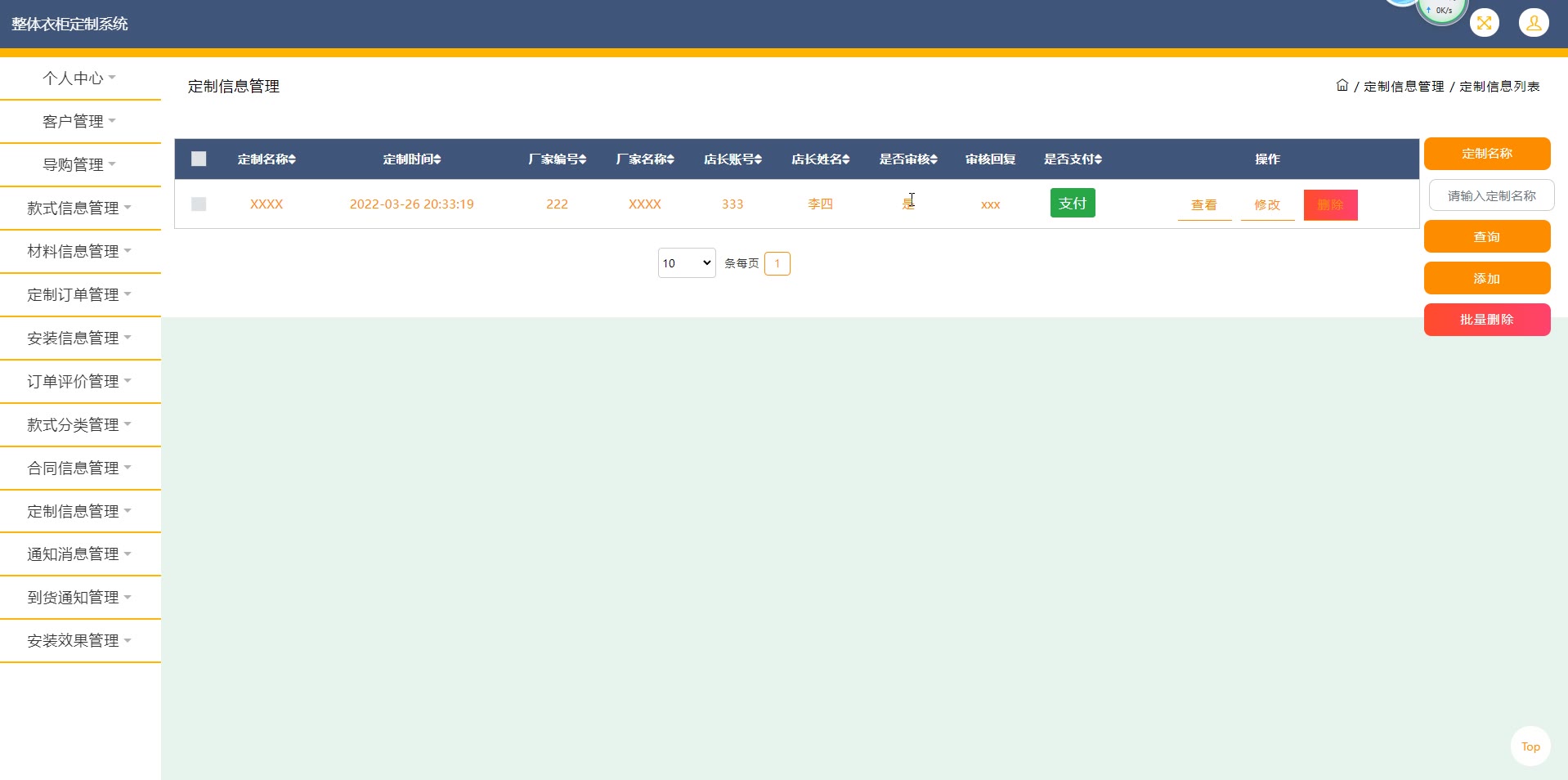Check the XXXX row checkbox

tap(199, 204)
